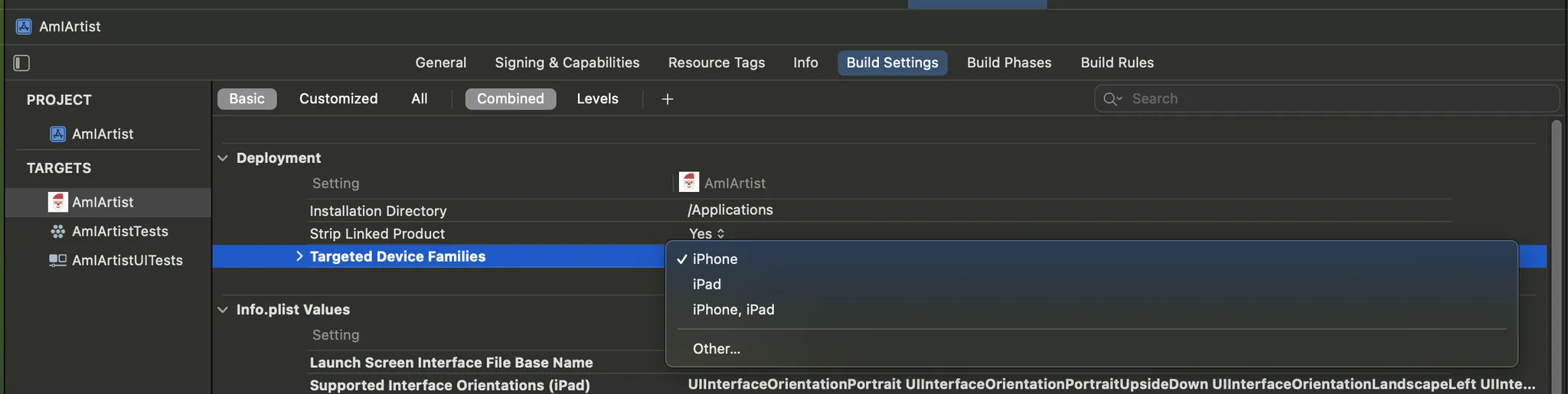The image size is (1568, 394).
Task: Show Customized build settings
Action: point(338,99)
